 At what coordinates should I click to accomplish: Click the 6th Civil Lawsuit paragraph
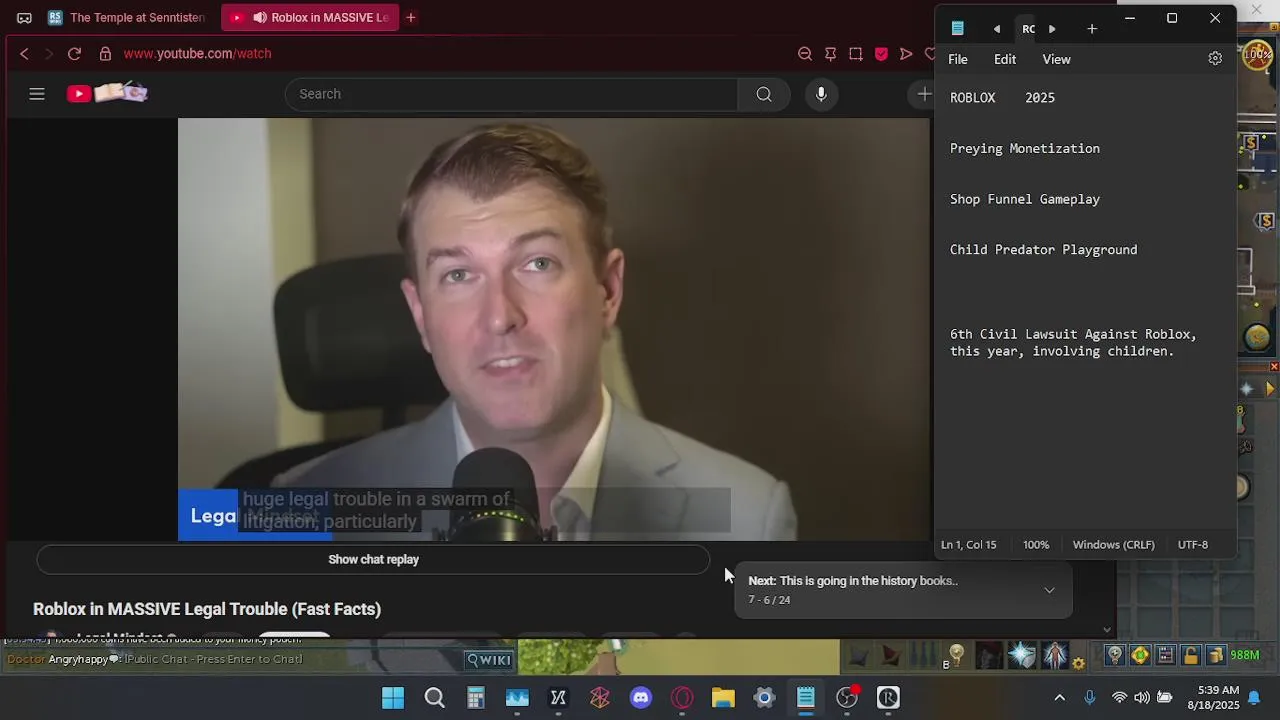(1073, 343)
